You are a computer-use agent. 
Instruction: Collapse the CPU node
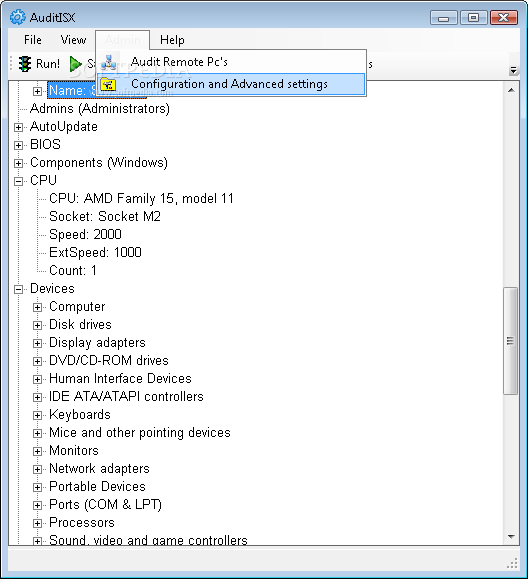[x=18, y=181]
